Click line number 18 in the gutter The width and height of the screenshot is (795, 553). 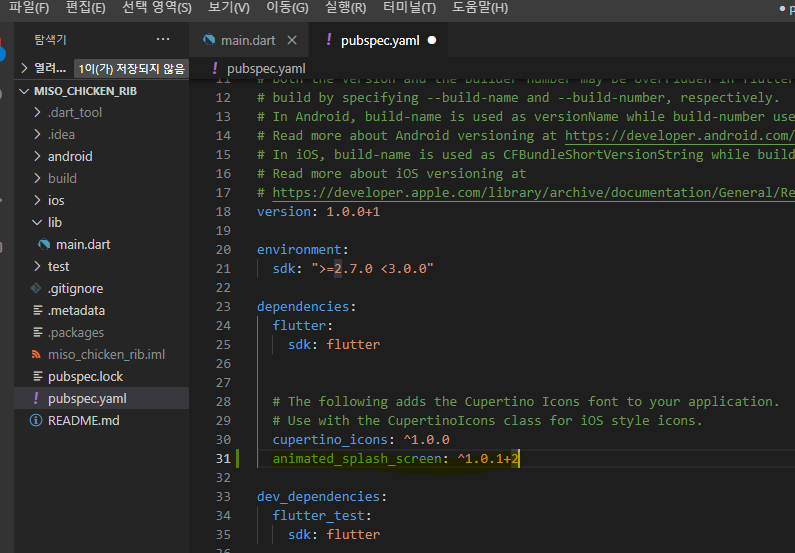click(x=223, y=211)
